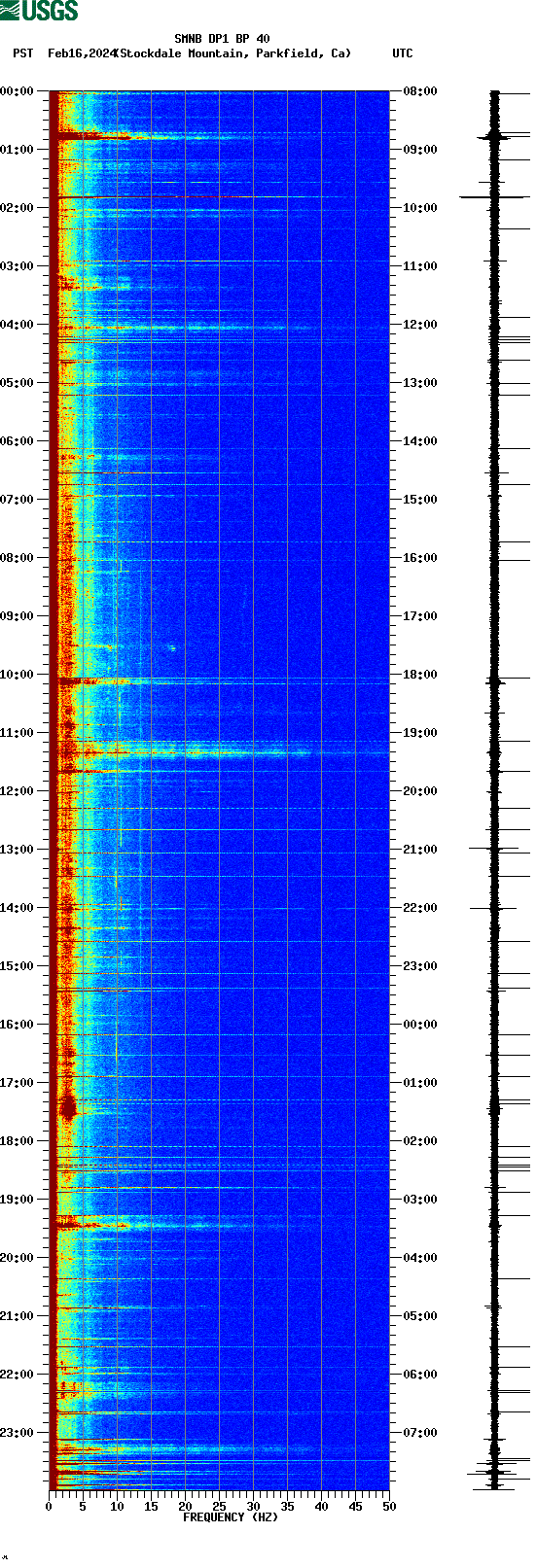Screen dimensions: 537x1568
Task: Click the 03:00 UTC time label
Action: [420, 1200]
